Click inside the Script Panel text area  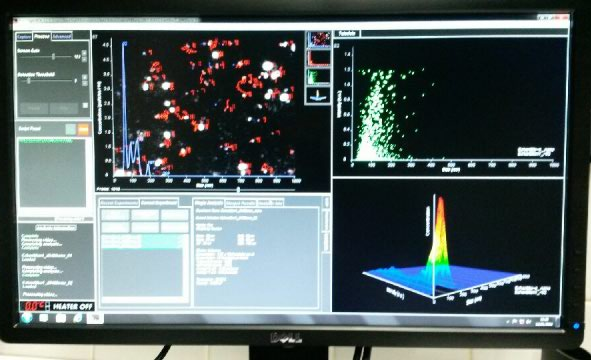tap(52, 173)
